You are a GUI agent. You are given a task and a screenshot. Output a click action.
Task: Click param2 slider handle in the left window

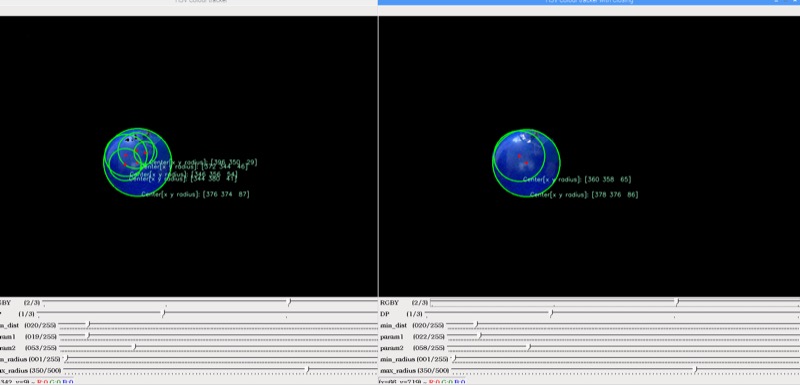coord(134,348)
